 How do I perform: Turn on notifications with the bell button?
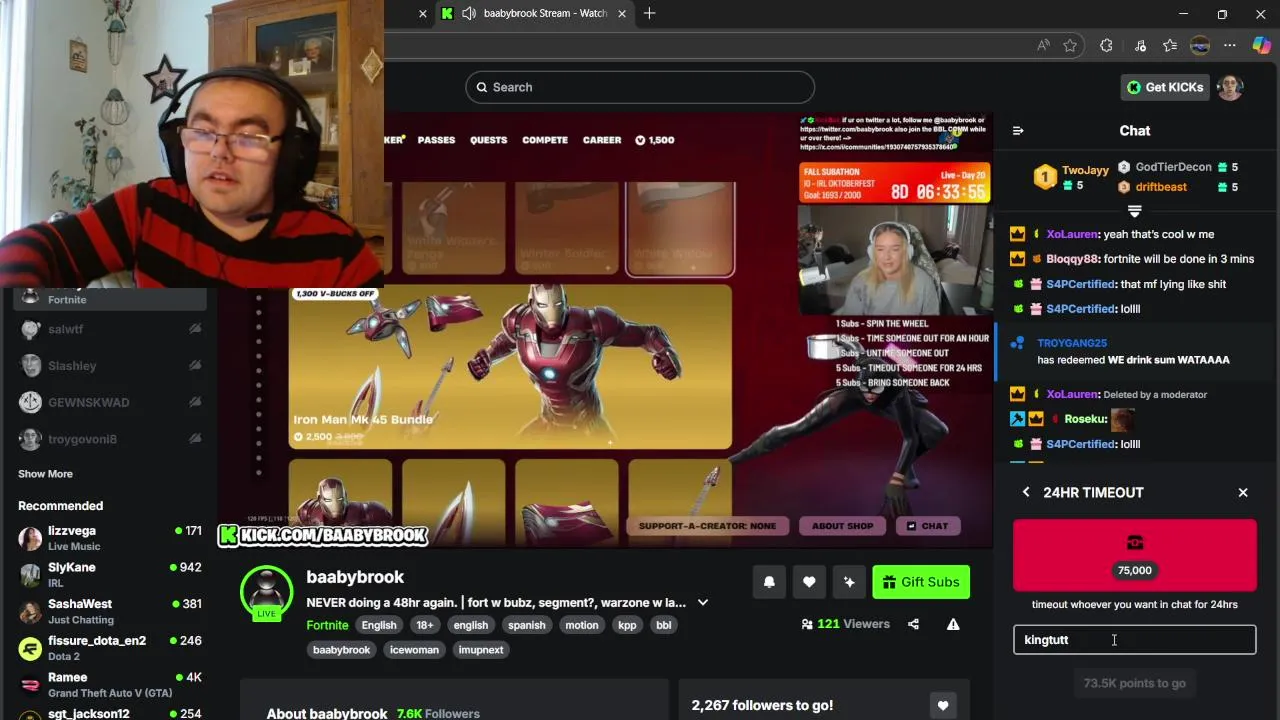(x=769, y=582)
